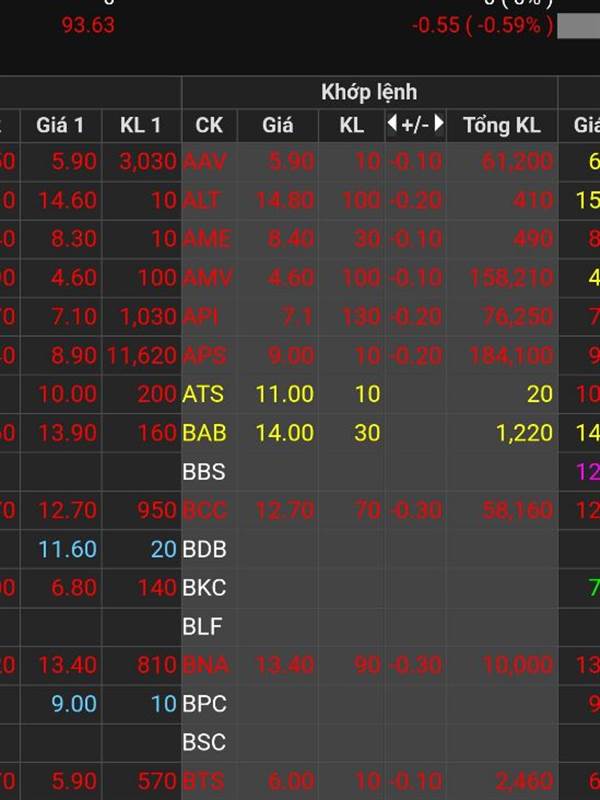Select the BNA stock symbol
This screenshot has height=800, width=600.
tap(206, 665)
